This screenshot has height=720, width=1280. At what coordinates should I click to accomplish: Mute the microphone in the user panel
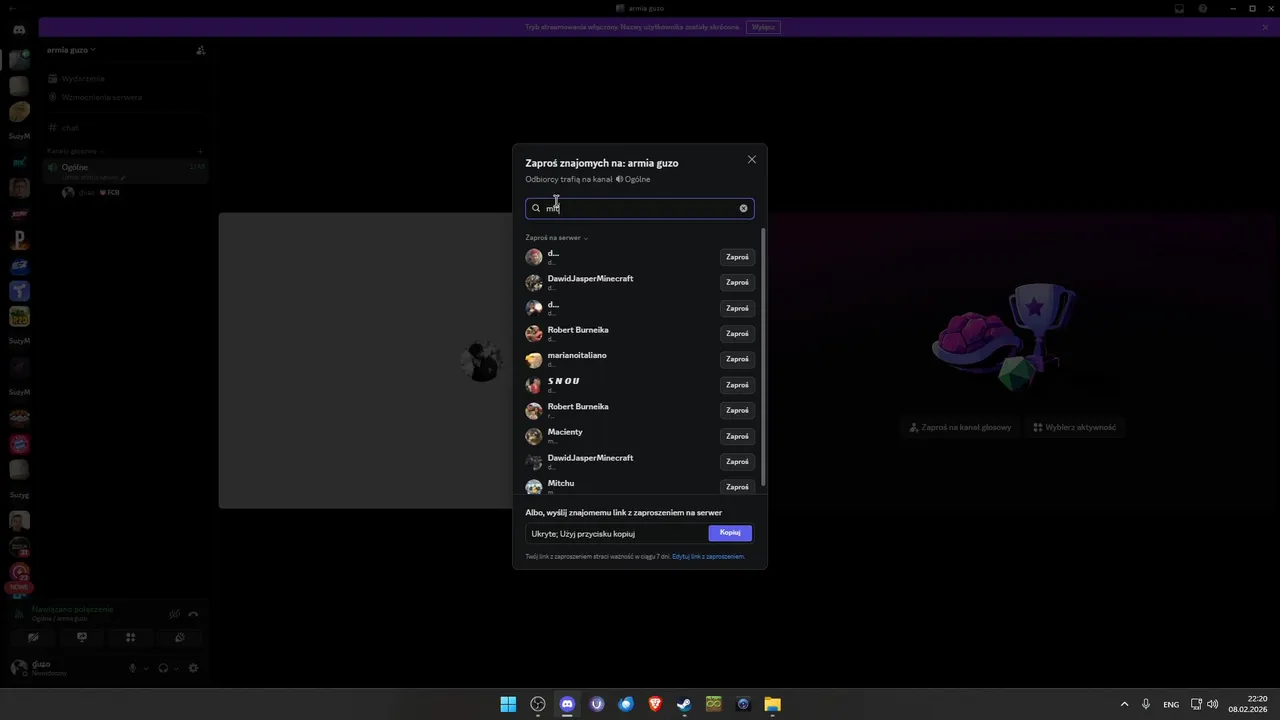[132, 668]
